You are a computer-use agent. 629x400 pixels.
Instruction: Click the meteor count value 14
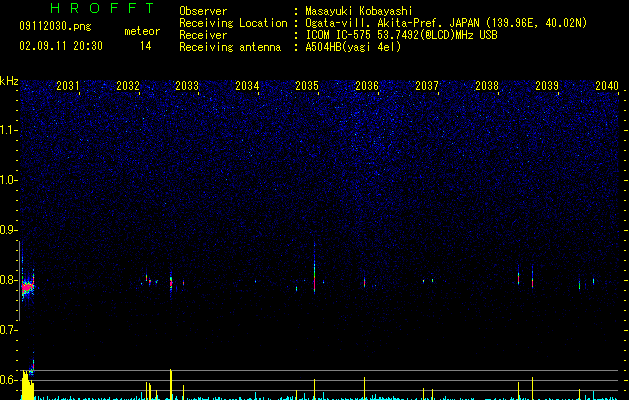click(x=146, y=46)
